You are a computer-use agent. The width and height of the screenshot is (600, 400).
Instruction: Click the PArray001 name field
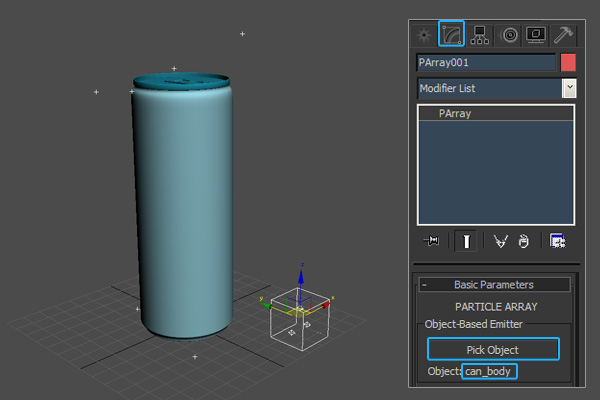pyautogui.click(x=486, y=62)
